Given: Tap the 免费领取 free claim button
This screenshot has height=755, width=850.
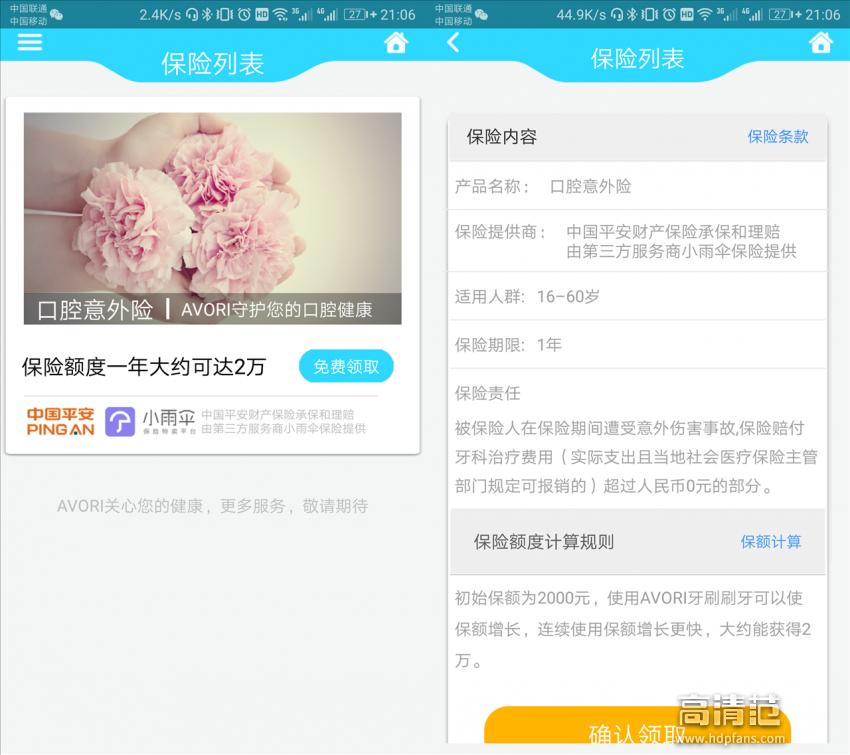Looking at the screenshot, I should pyautogui.click(x=345, y=366).
